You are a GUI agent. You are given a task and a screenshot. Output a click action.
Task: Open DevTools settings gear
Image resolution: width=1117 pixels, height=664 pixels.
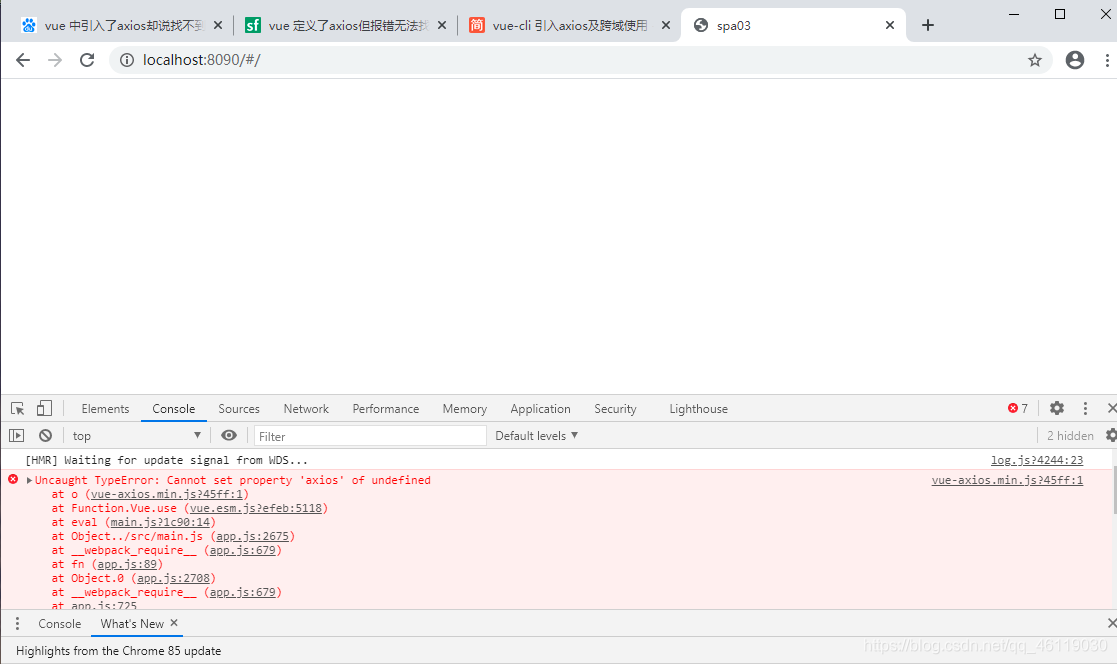coord(1057,409)
